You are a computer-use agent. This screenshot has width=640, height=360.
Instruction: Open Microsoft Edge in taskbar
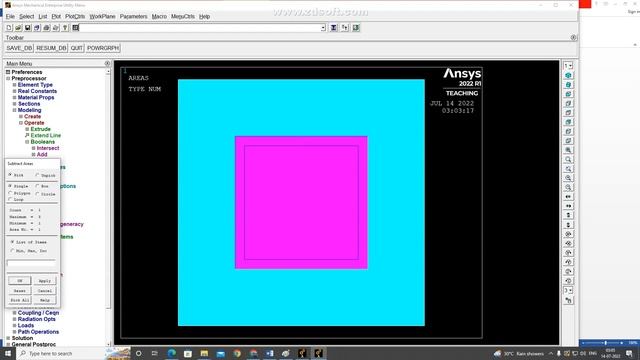(171, 353)
